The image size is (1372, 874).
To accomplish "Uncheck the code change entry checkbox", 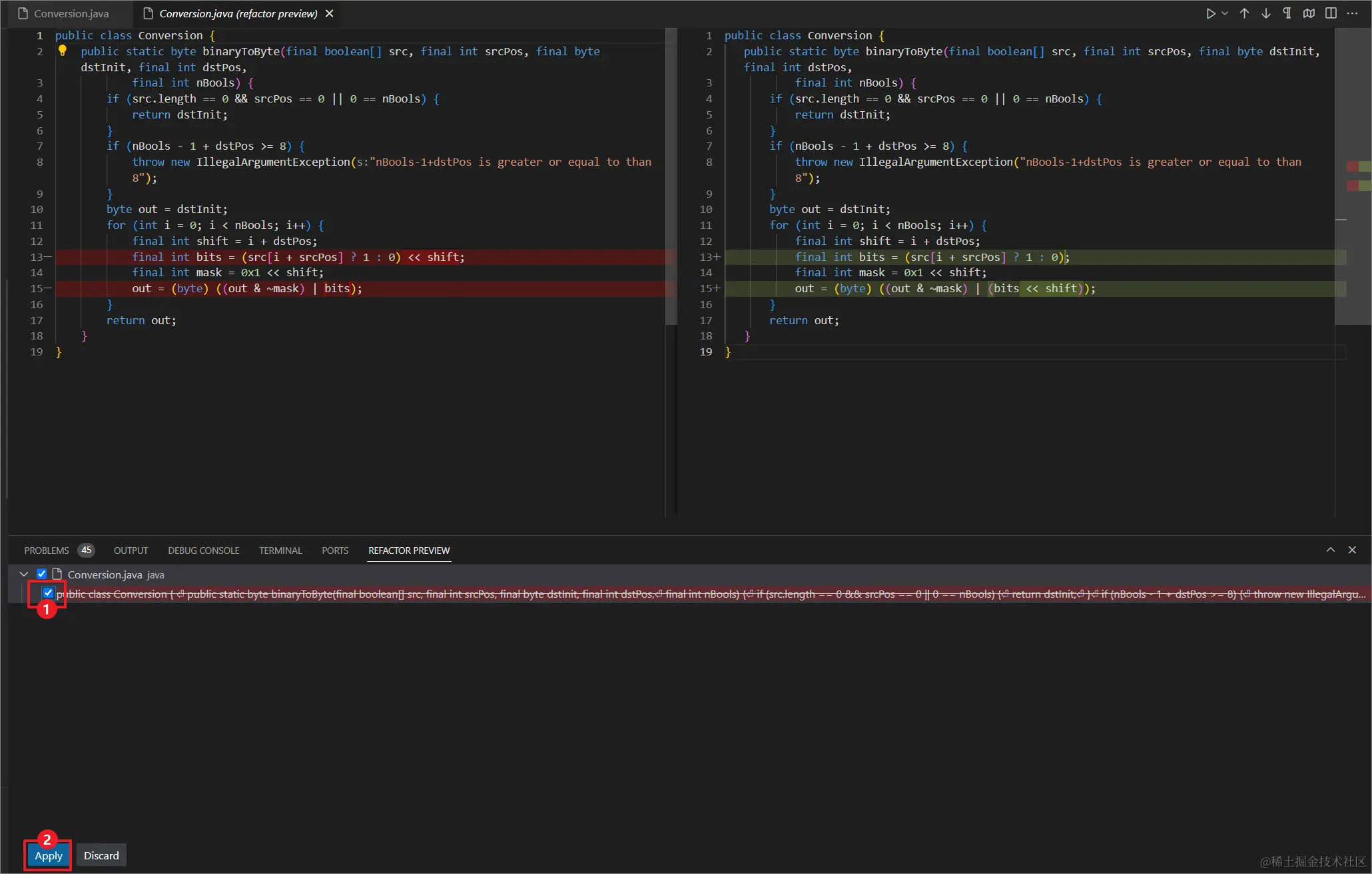I will coord(48,592).
